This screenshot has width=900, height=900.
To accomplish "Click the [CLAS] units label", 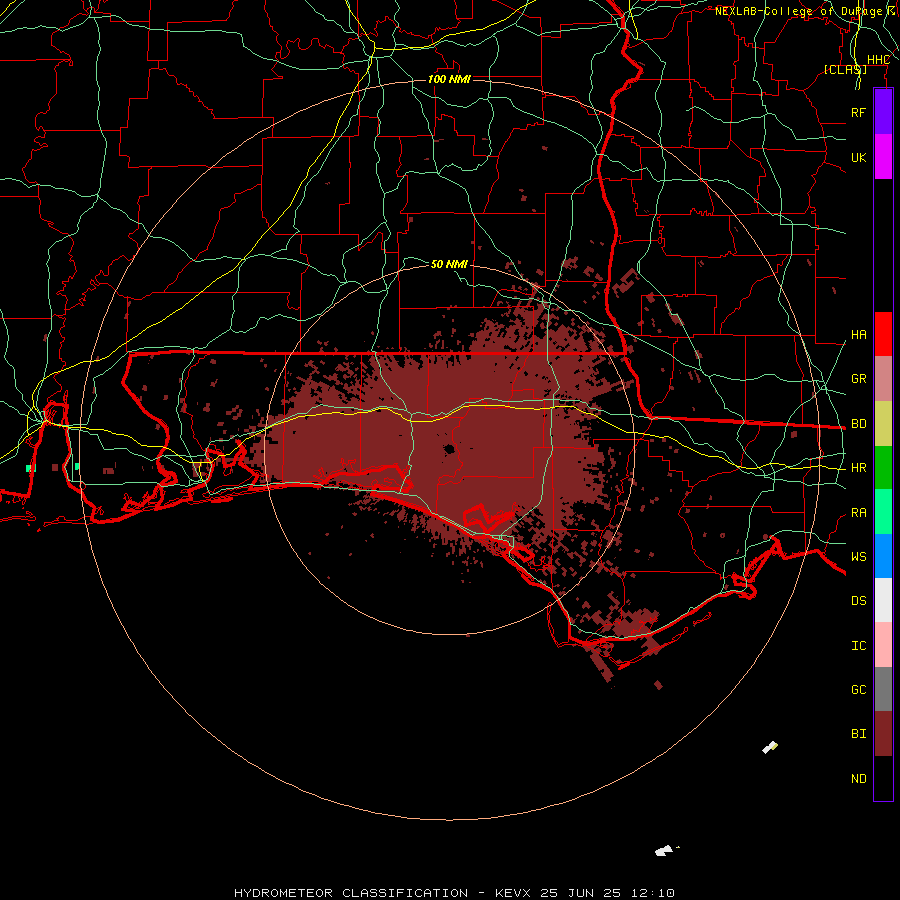I will [845, 69].
